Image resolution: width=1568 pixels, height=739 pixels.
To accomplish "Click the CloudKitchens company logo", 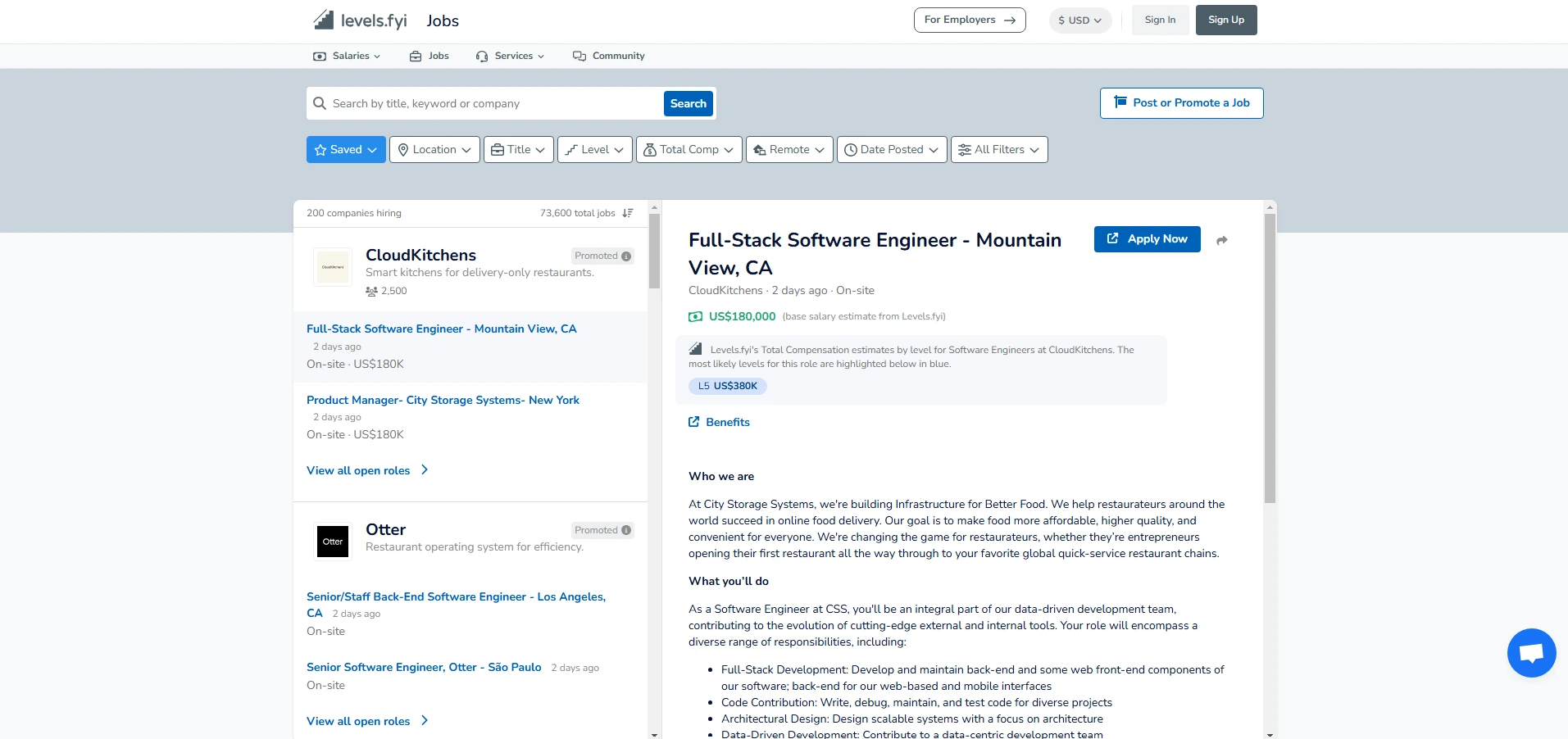I will tap(333, 267).
